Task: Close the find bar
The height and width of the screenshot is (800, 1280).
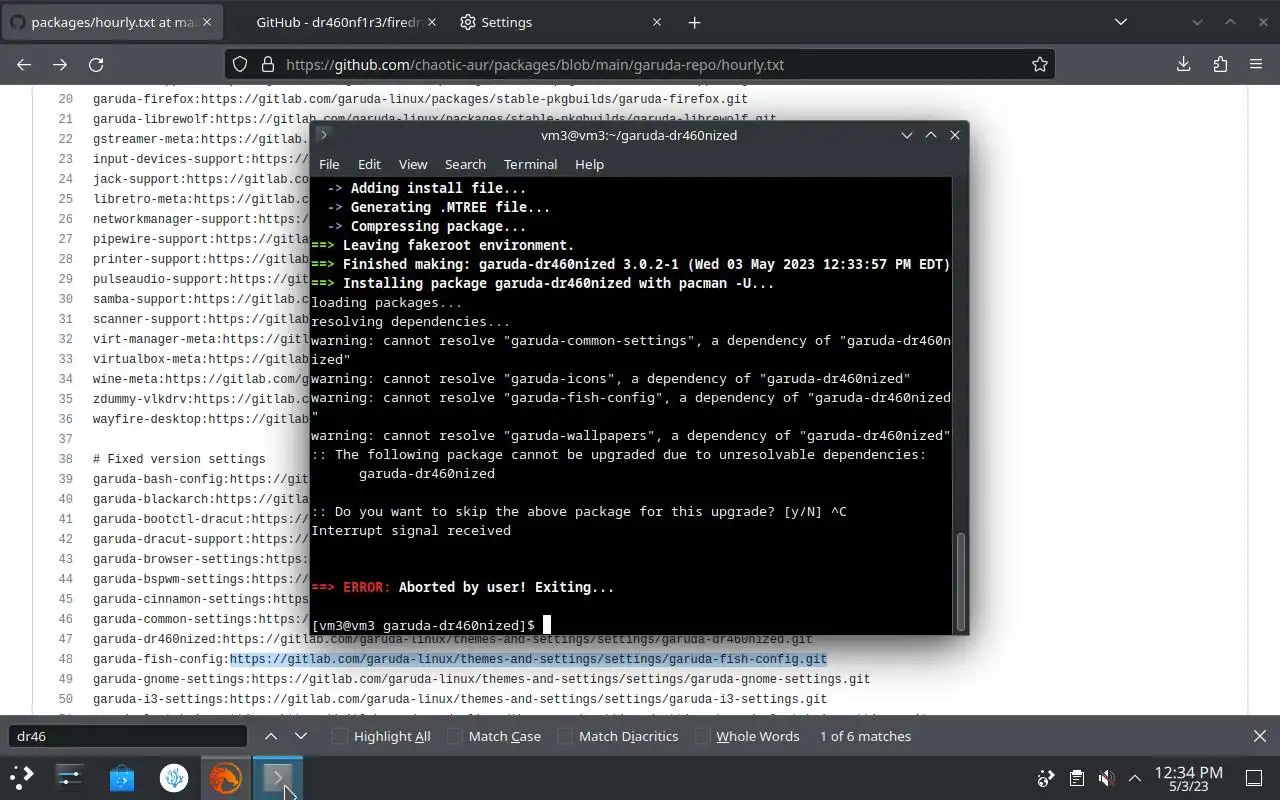Action: coord(1259,736)
